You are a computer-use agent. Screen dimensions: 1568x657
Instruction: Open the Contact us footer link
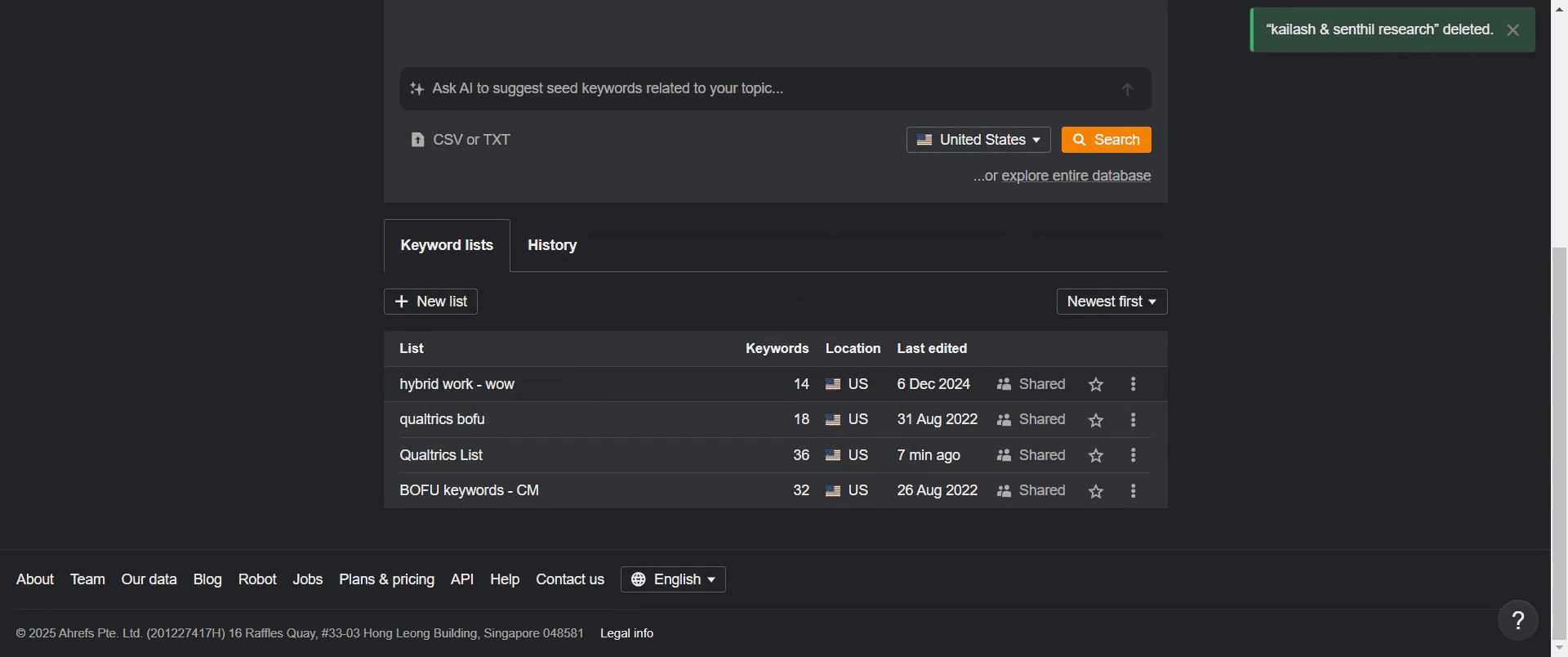[x=570, y=579]
